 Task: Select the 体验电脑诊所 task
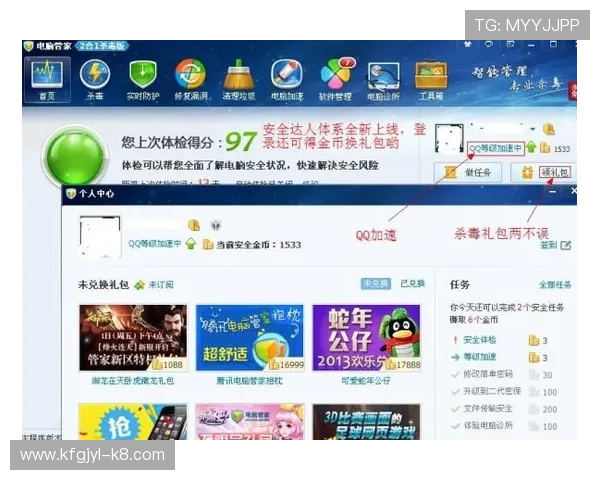pos(488,426)
